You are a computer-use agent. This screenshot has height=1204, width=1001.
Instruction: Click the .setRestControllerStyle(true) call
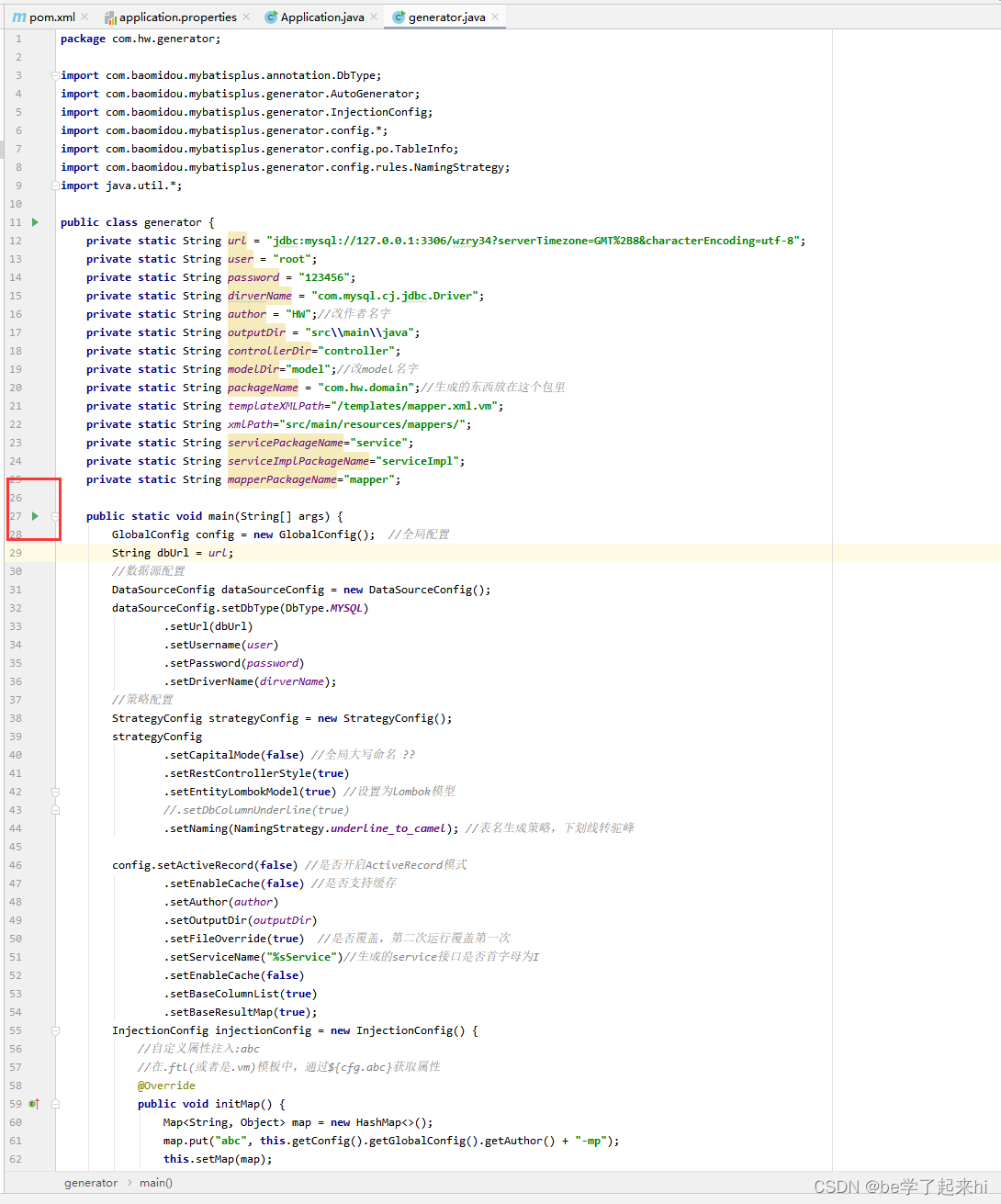[256, 773]
